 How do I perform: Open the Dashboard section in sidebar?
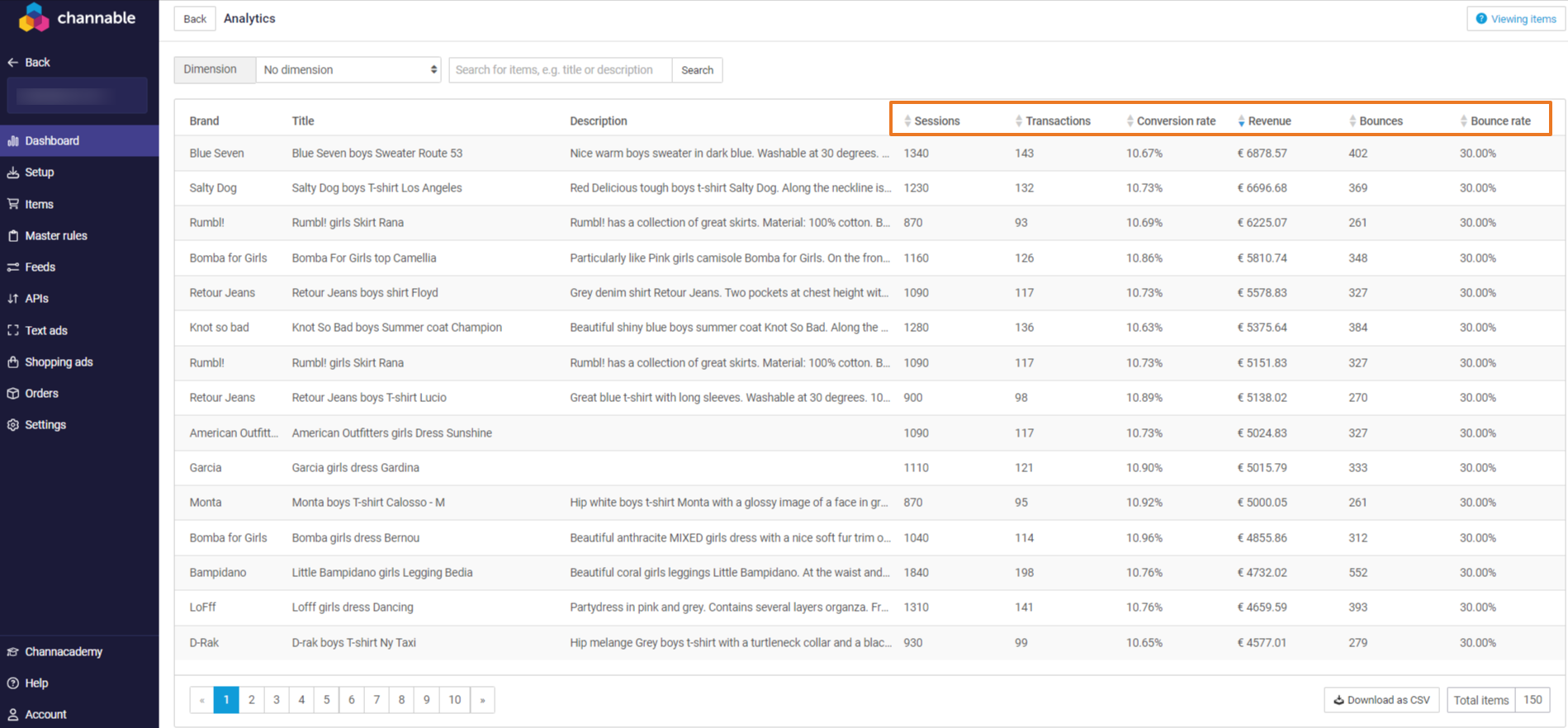click(79, 141)
